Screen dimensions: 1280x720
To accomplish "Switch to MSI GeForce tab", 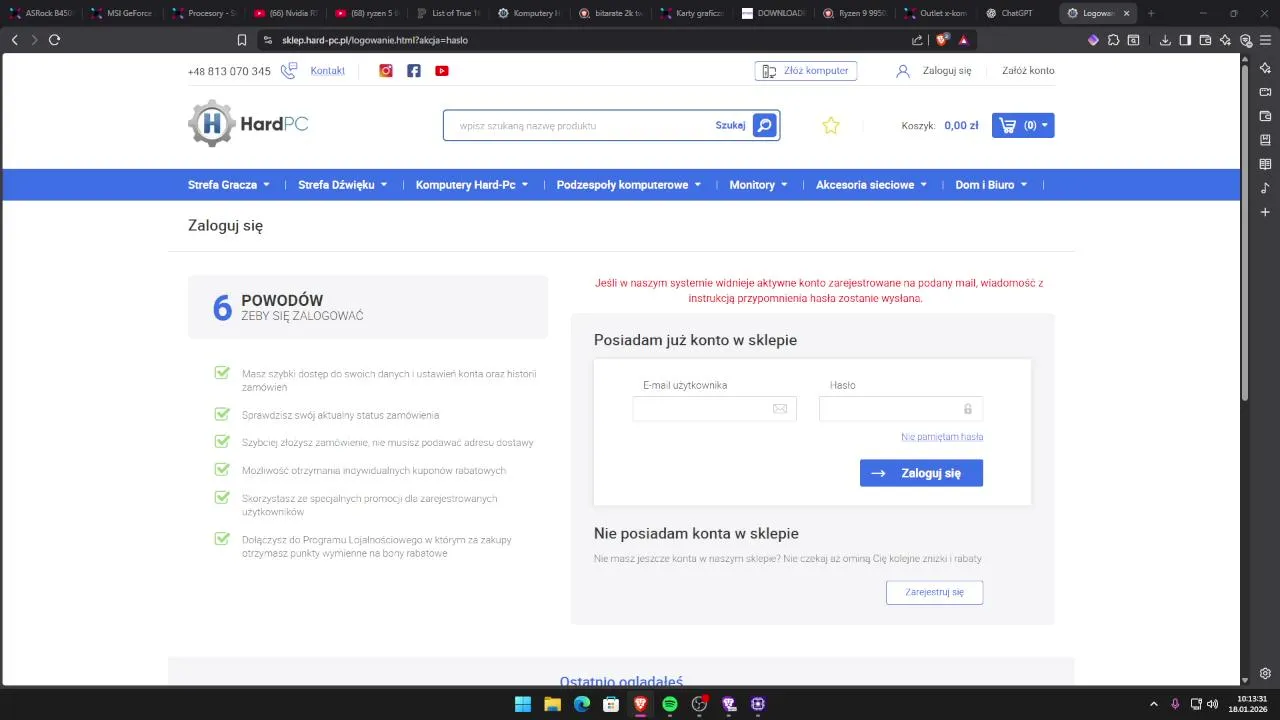I will click(123, 13).
